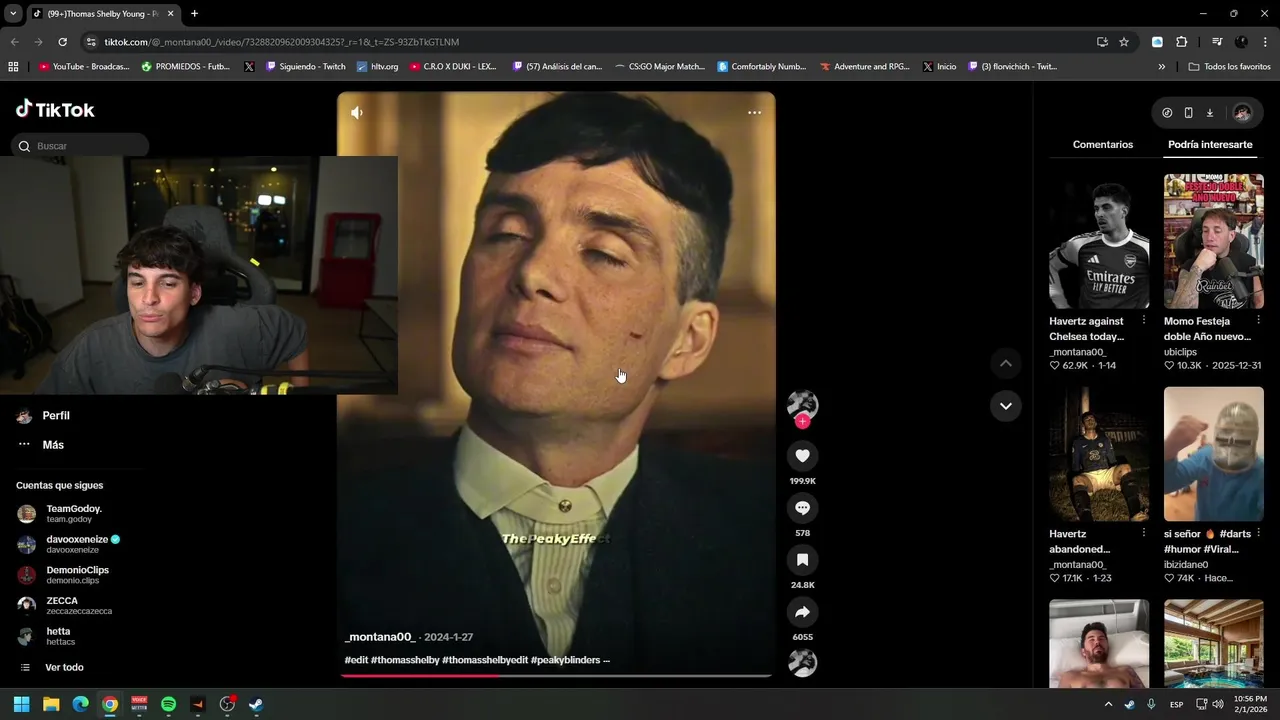Open Windows Start menu
Viewport: 1280px width, 720px height.
pyautogui.click(x=21, y=704)
